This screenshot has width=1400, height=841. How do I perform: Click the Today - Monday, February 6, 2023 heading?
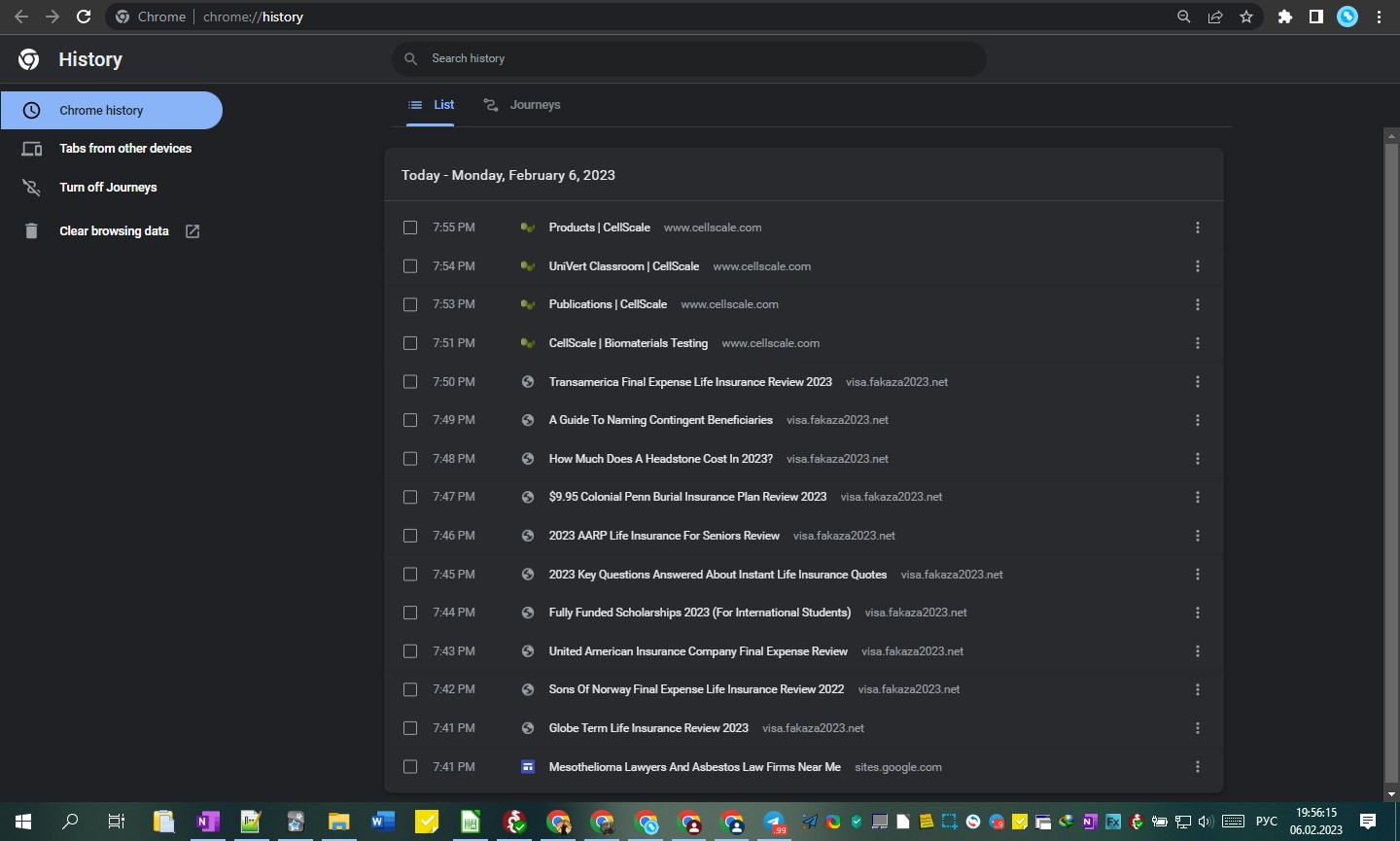pos(508,175)
